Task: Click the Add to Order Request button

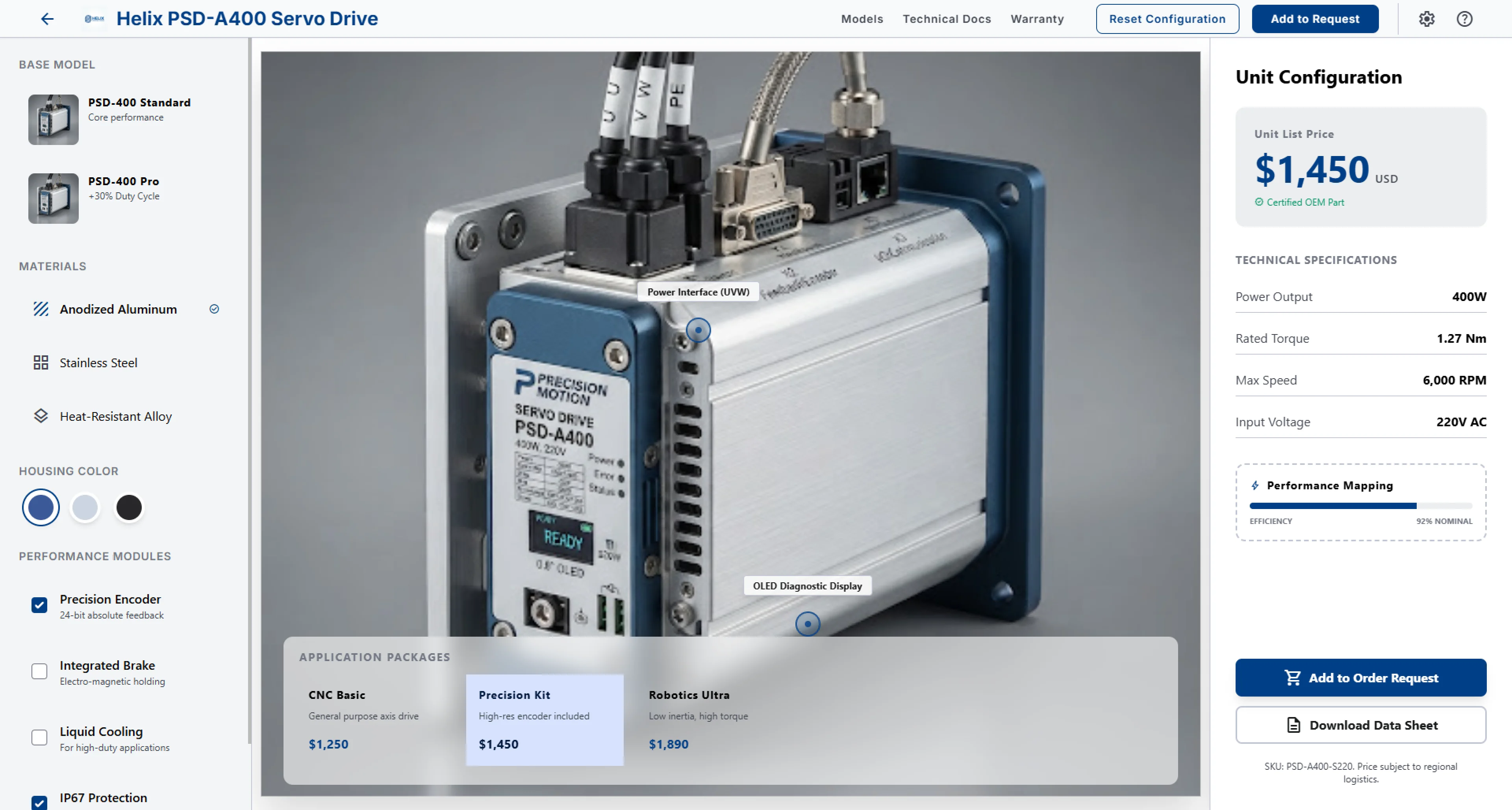Action: (x=1360, y=677)
